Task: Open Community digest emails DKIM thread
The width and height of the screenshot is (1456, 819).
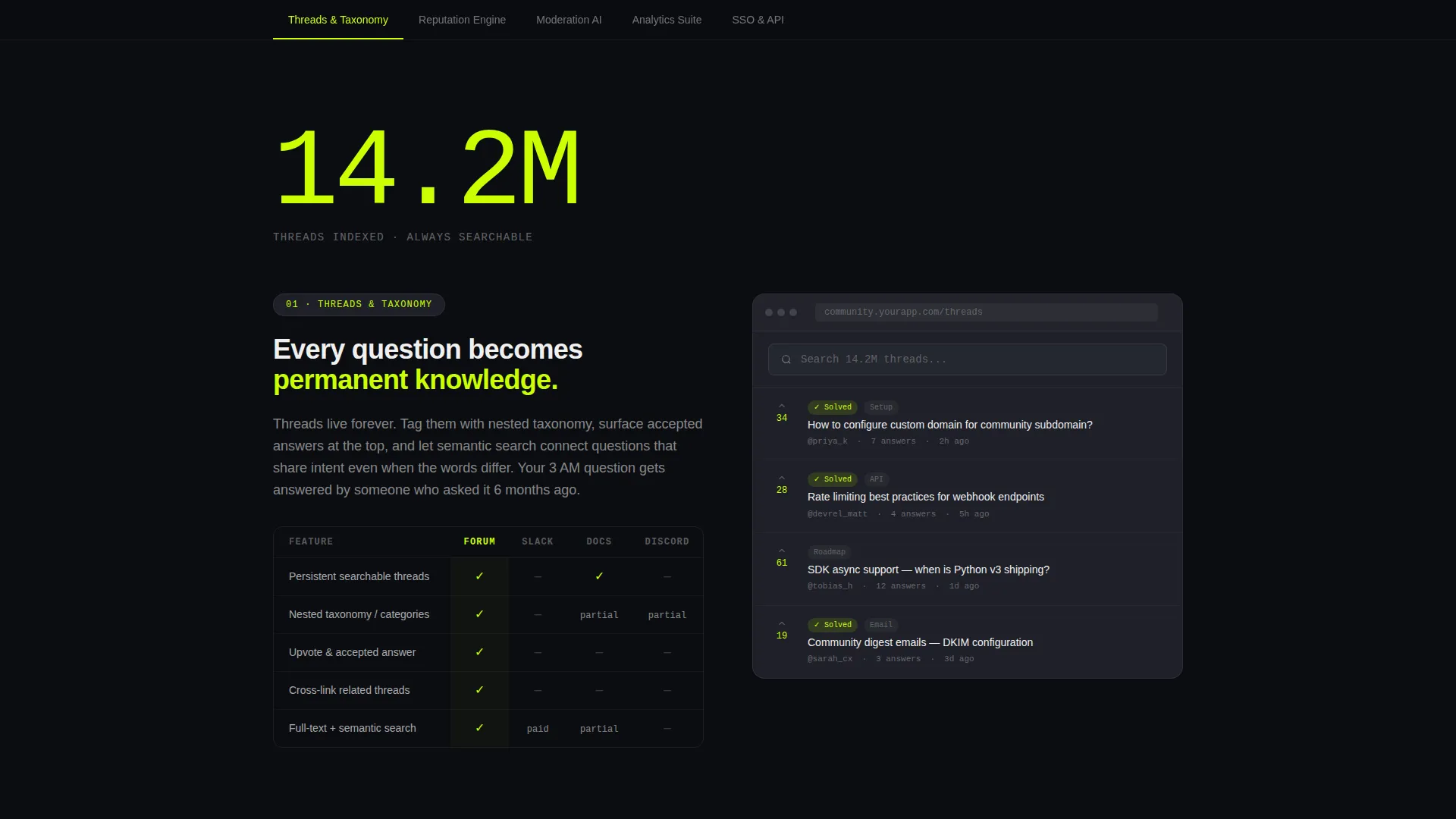Action: tap(920, 642)
